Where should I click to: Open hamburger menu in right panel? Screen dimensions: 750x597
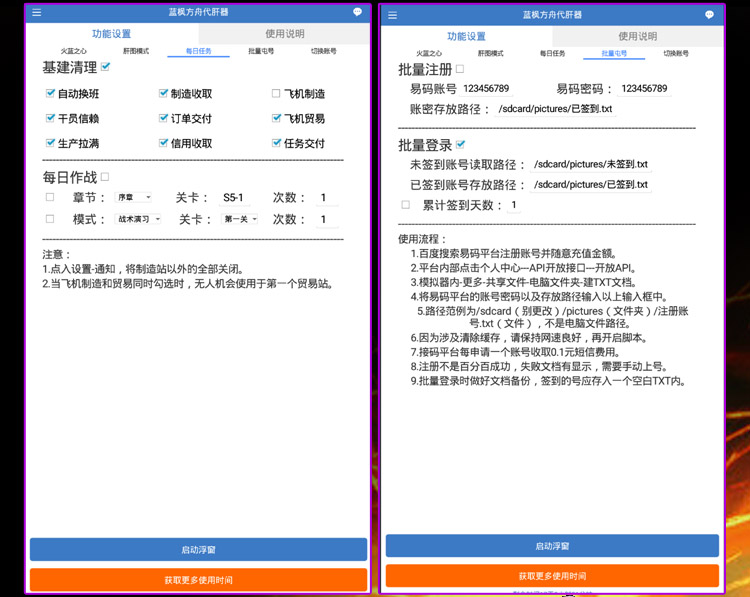pyautogui.click(x=392, y=15)
